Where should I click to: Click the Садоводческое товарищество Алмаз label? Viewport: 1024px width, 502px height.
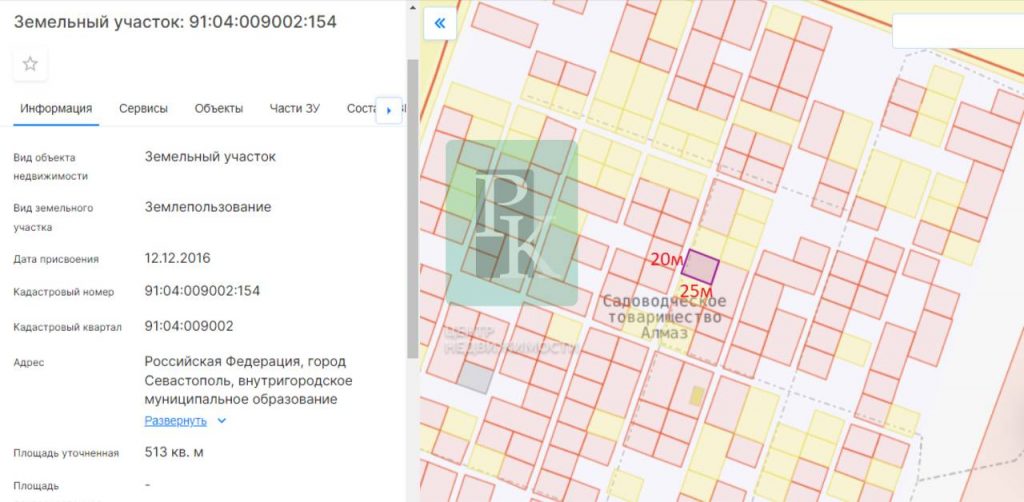click(x=664, y=317)
